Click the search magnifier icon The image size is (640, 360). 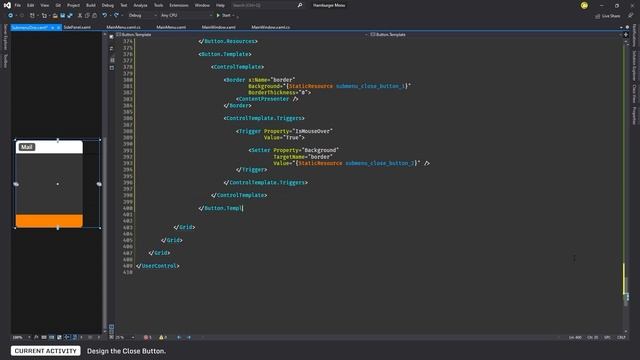(300, 5)
